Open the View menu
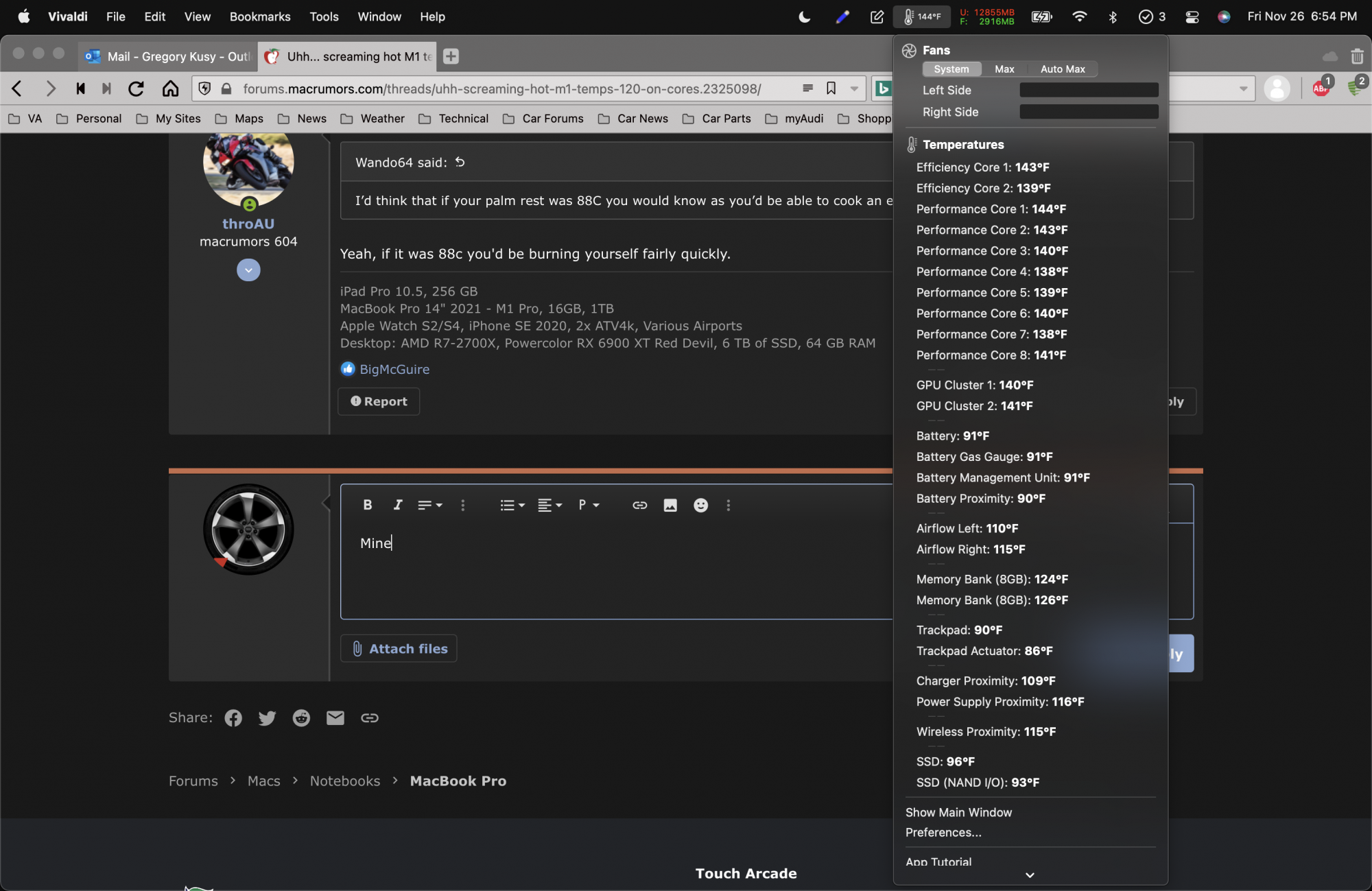1372x891 pixels. (x=198, y=16)
